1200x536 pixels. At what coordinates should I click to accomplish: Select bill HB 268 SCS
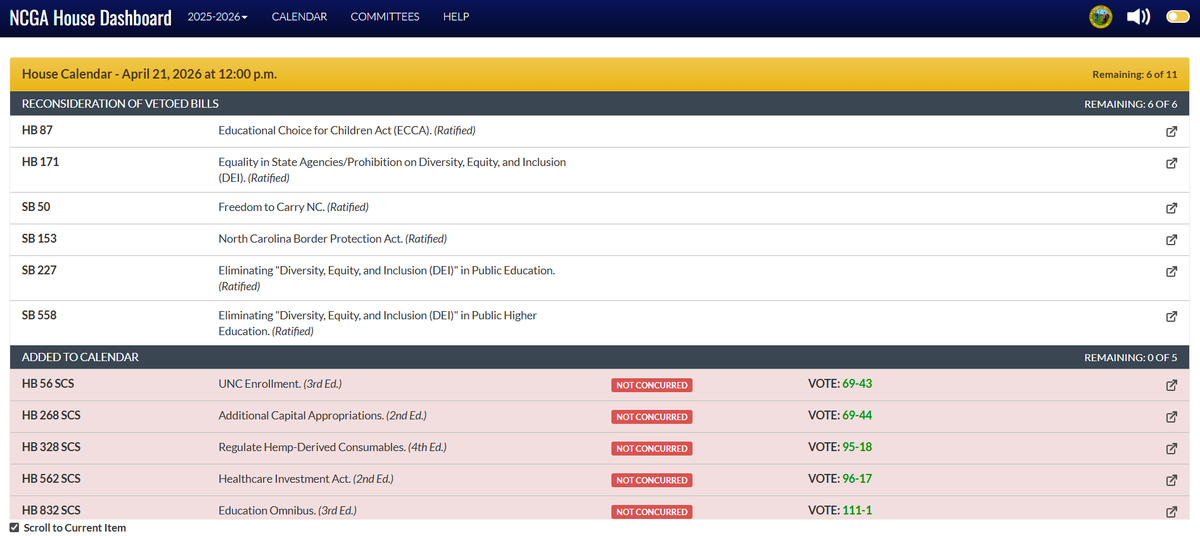[x=51, y=415]
